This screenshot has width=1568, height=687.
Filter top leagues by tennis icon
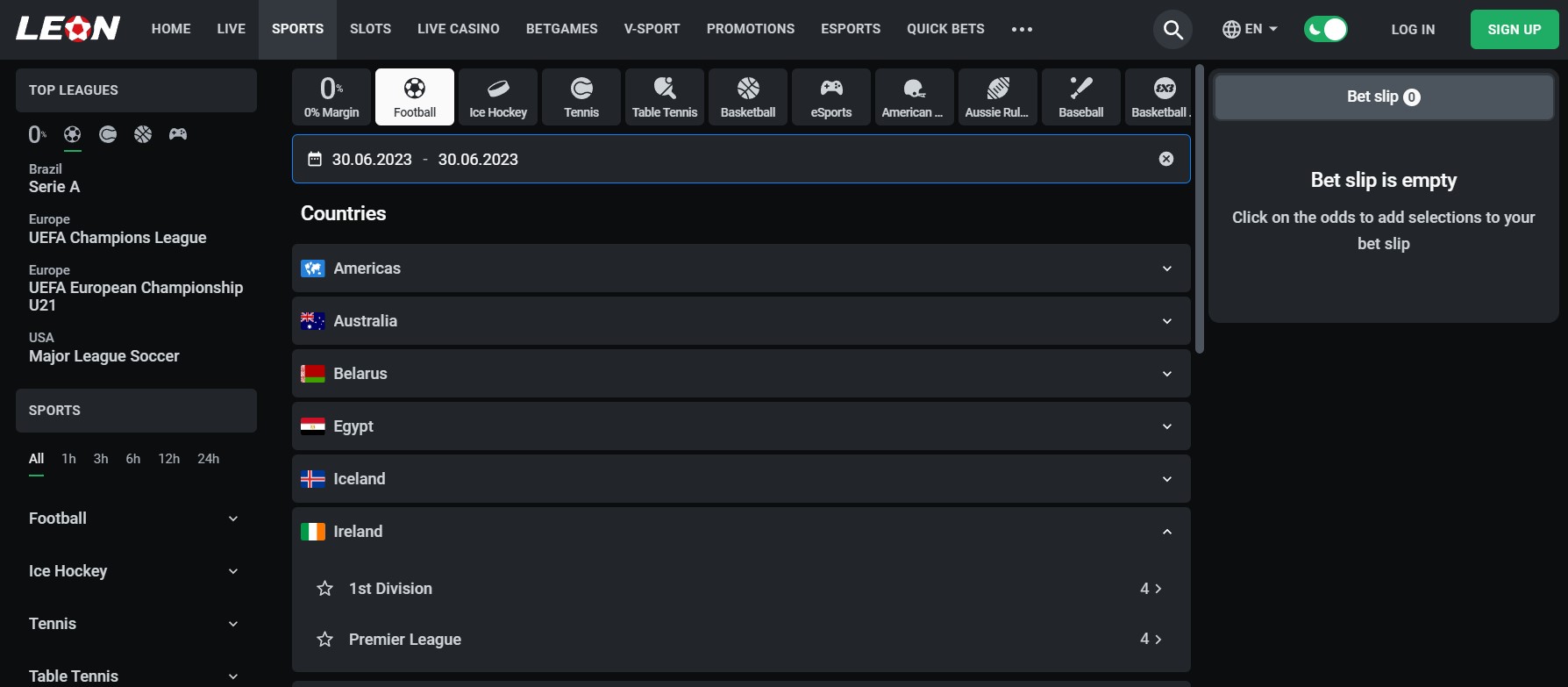click(x=108, y=134)
